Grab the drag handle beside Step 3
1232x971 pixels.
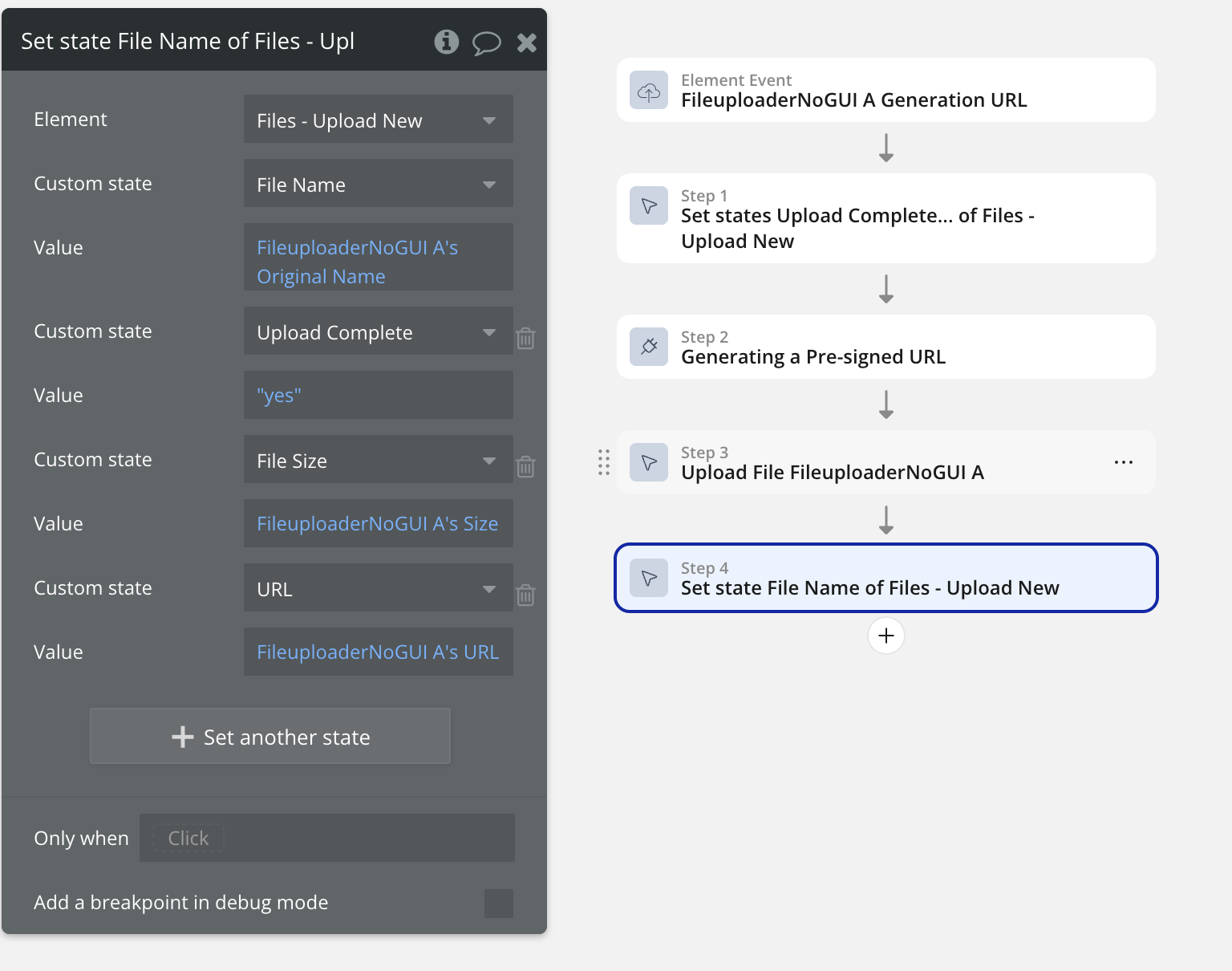tap(604, 462)
